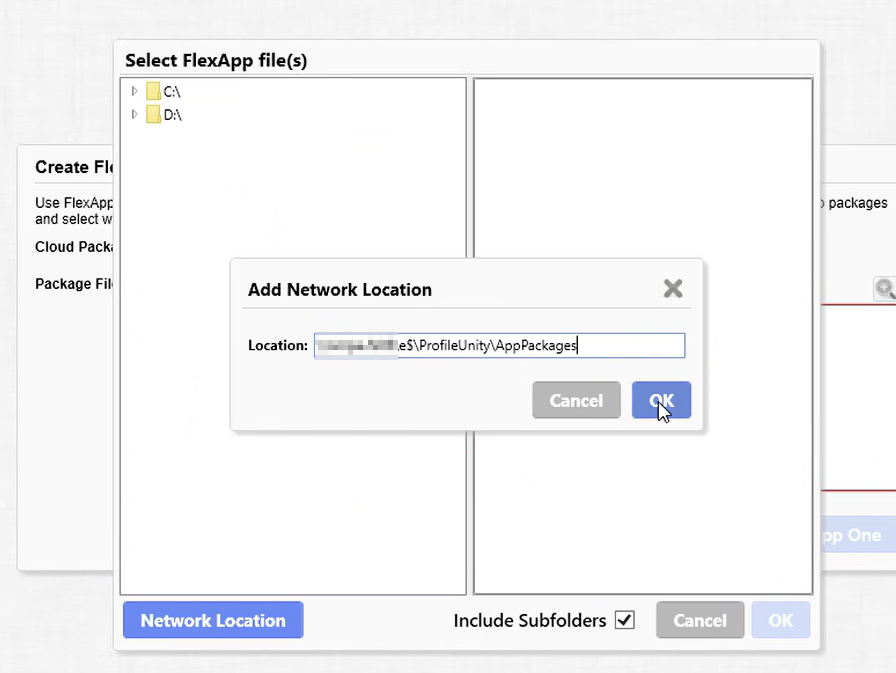Confirm file selection with bottom OK button

coord(781,620)
